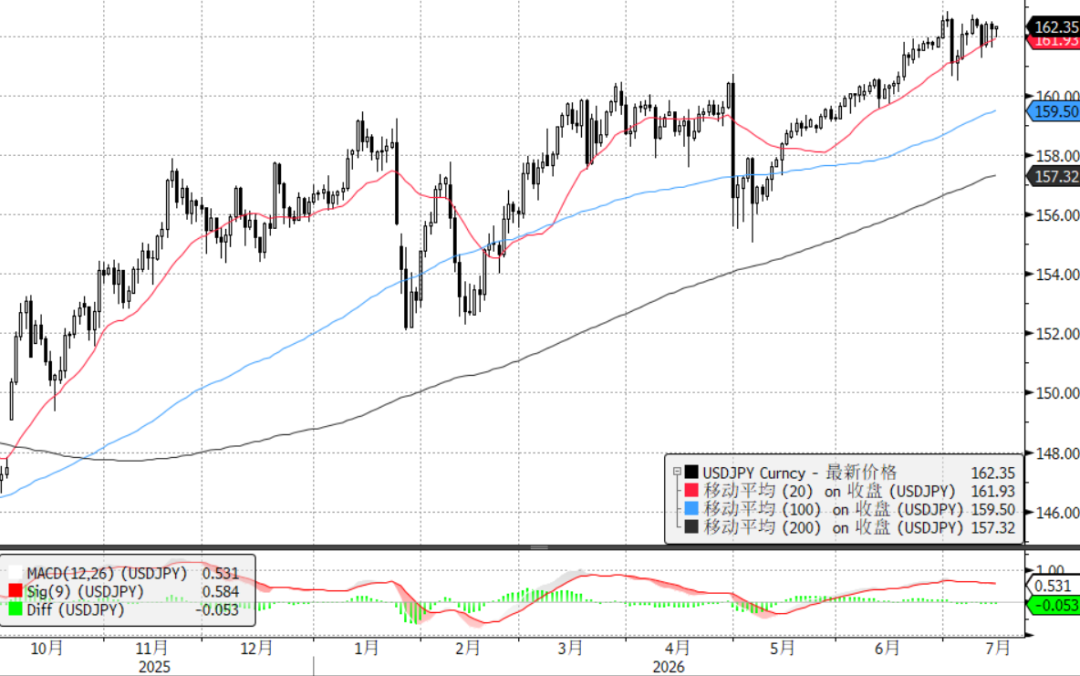The image size is (1080, 676).
Task: Grab the divider handle between price and MACD panels
Action: coord(539,548)
